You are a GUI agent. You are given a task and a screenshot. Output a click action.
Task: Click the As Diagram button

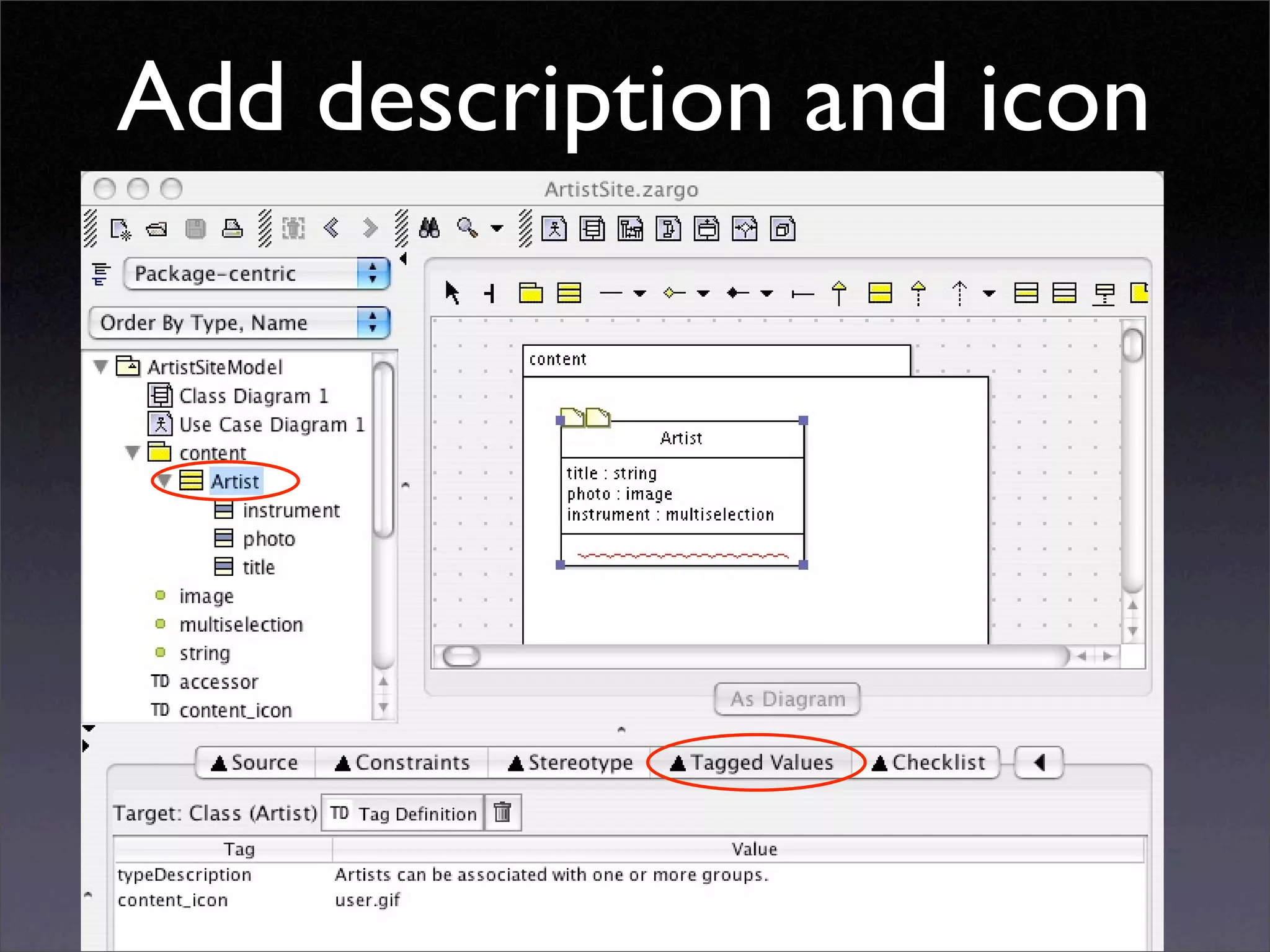coord(787,699)
